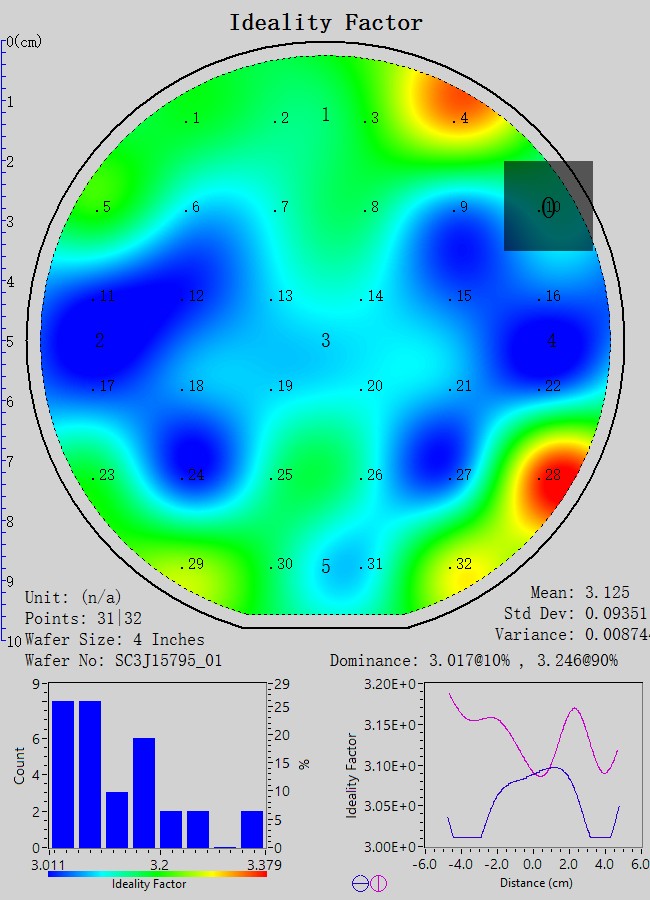Click the rainbow color scale bar

157,873
